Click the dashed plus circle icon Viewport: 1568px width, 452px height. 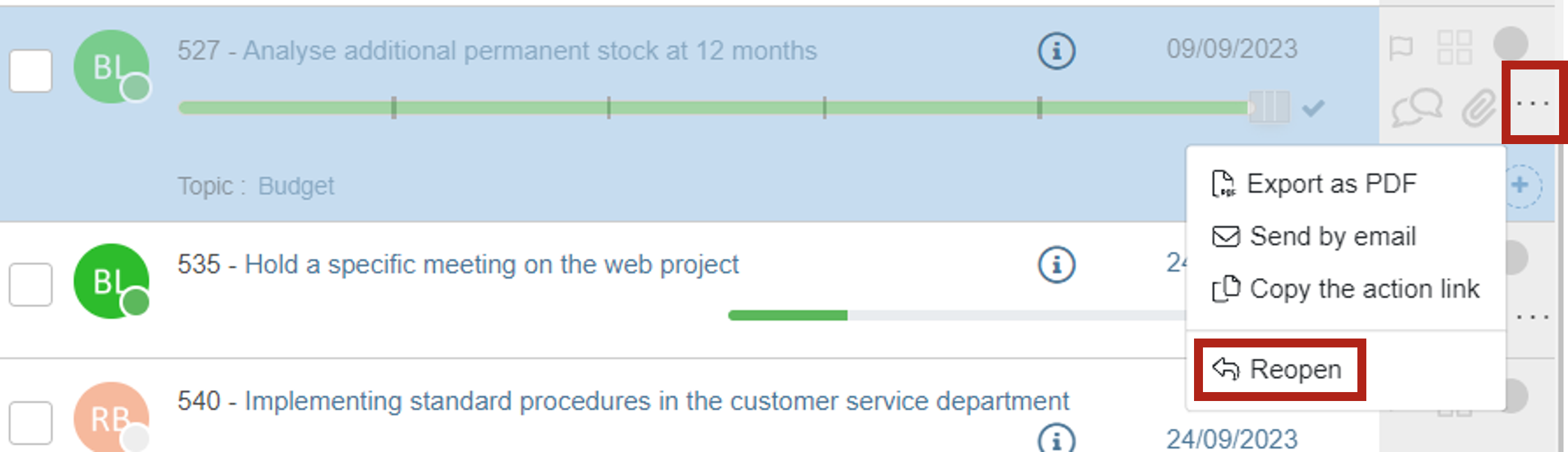[x=1523, y=186]
